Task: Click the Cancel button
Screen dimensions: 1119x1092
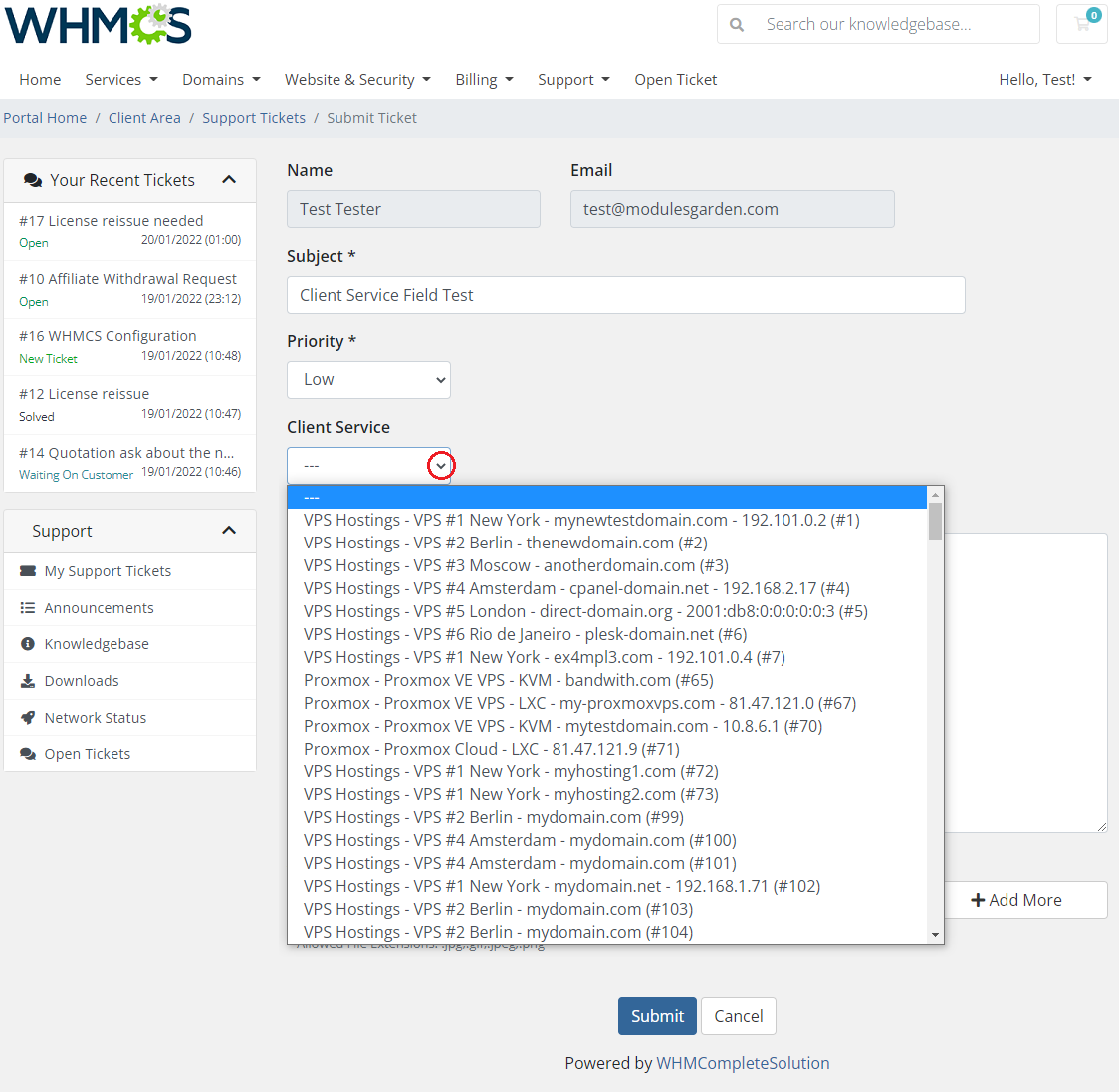Action: click(x=739, y=1016)
